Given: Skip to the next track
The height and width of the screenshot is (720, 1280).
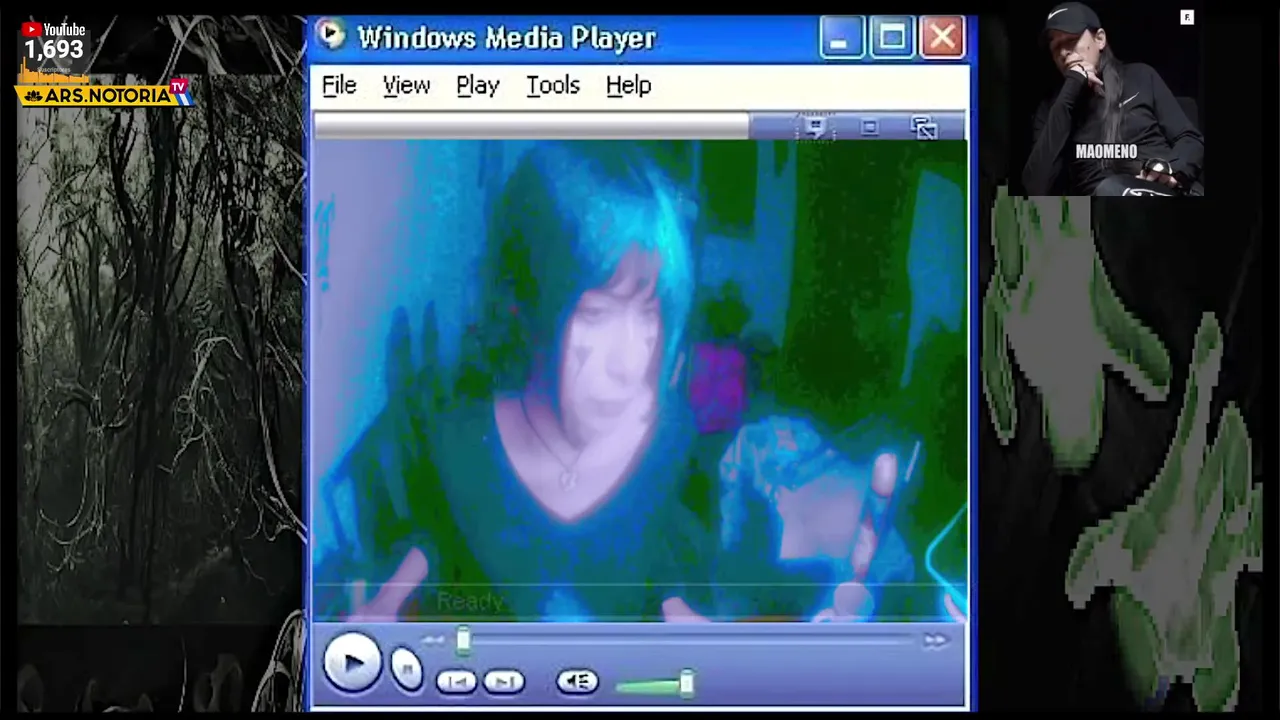Looking at the screenshot, I should (503, 682).
